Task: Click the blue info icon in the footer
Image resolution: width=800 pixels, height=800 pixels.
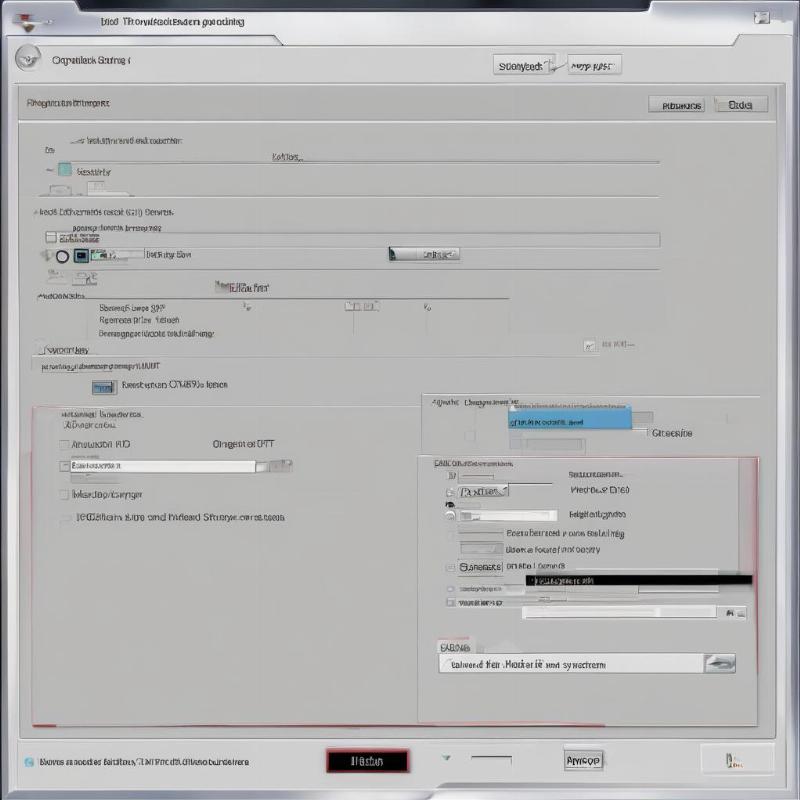Action: 29,762
